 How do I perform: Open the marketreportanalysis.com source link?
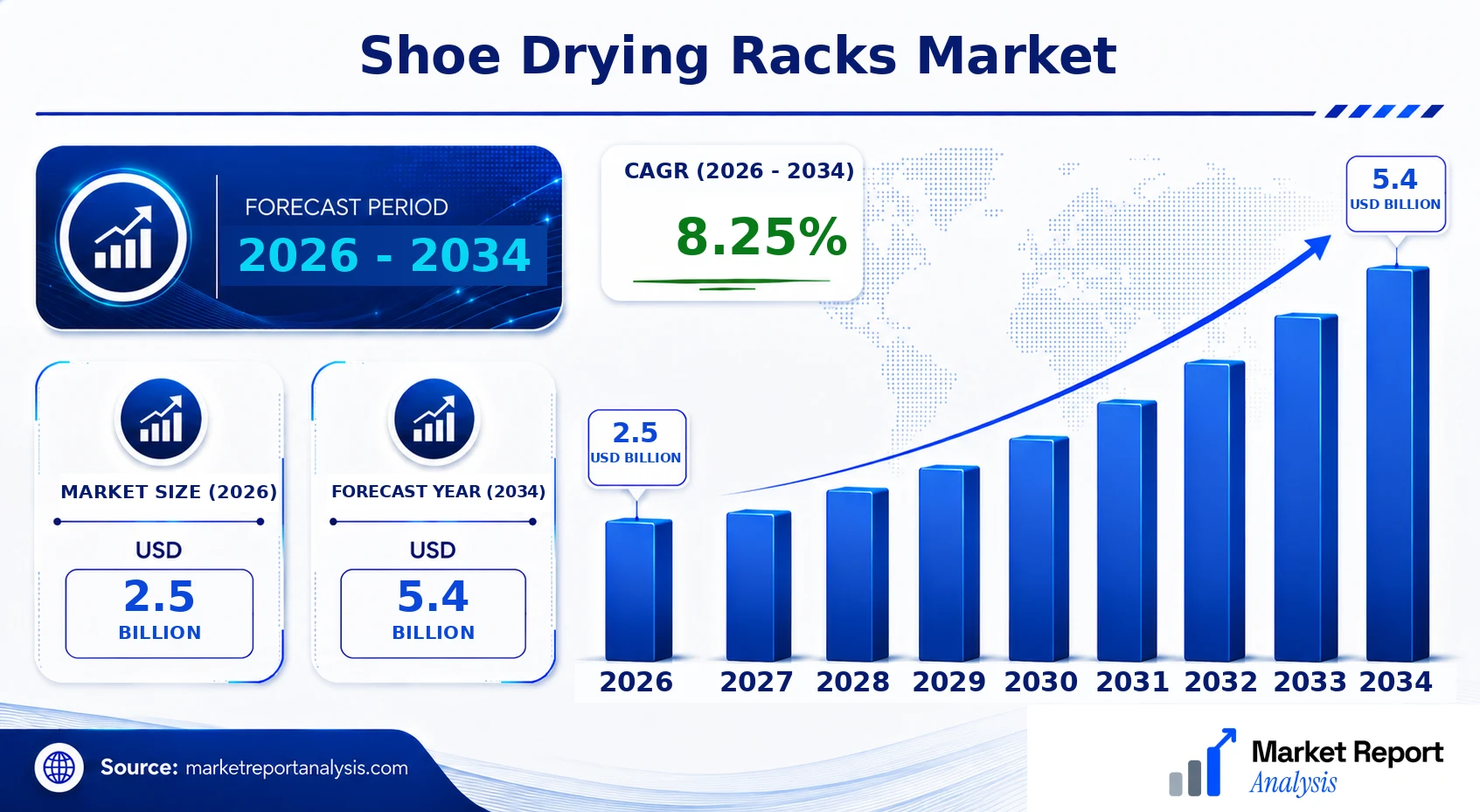click(x=296, y=768)
